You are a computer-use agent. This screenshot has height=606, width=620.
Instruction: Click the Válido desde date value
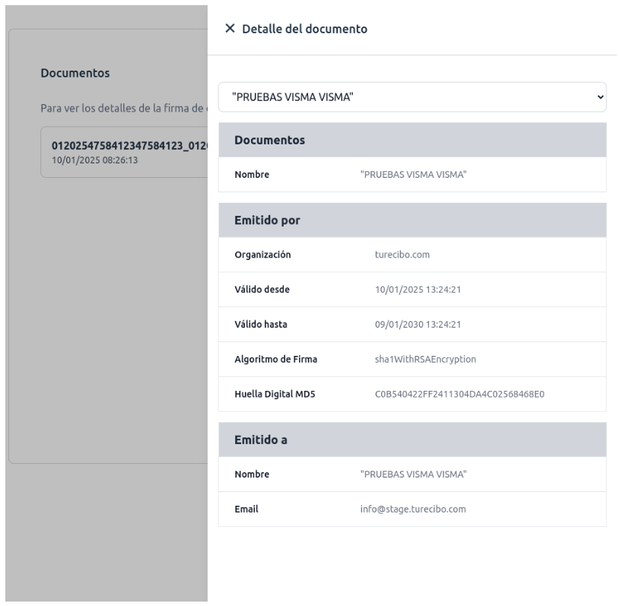pyautogui.click(x=417, y=290)
